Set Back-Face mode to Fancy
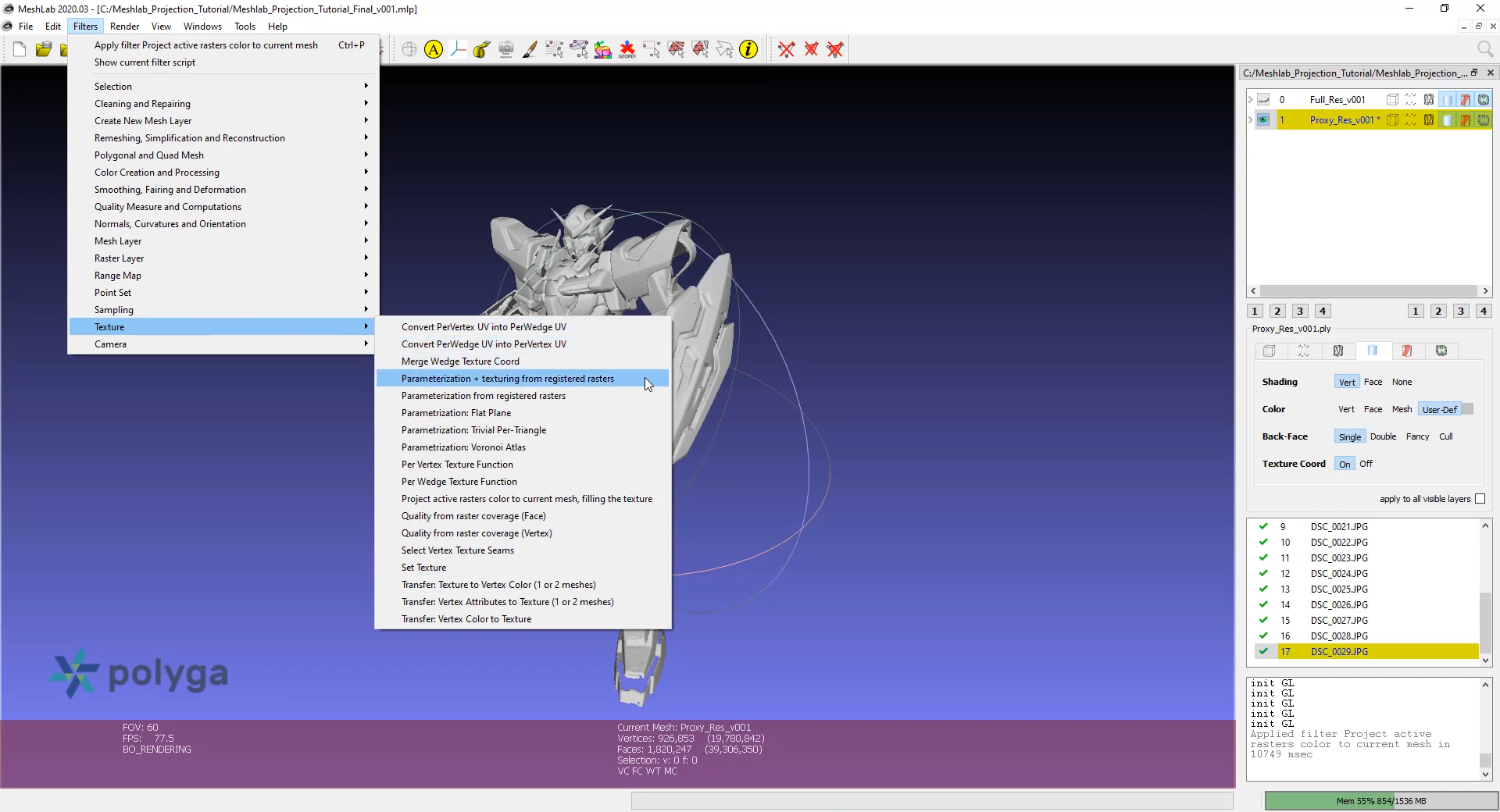 (1417, 436)
